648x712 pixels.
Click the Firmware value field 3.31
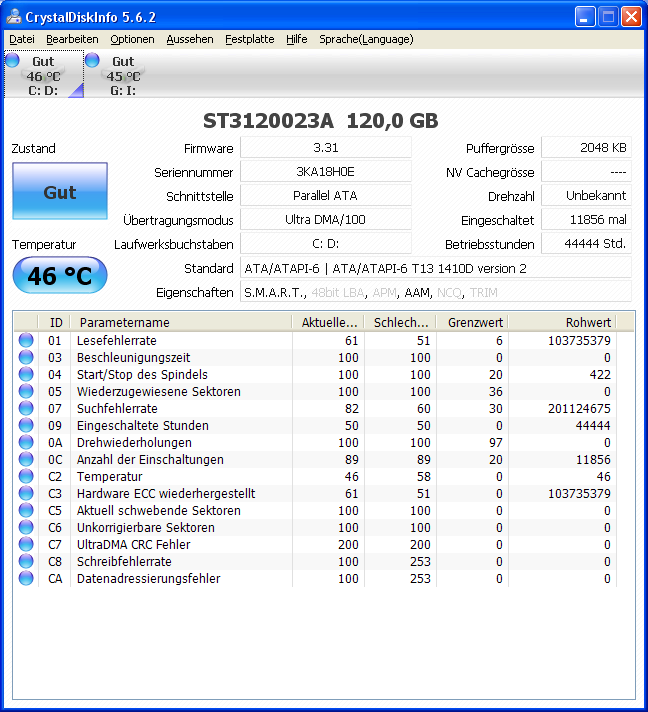[x=326, y=148]
